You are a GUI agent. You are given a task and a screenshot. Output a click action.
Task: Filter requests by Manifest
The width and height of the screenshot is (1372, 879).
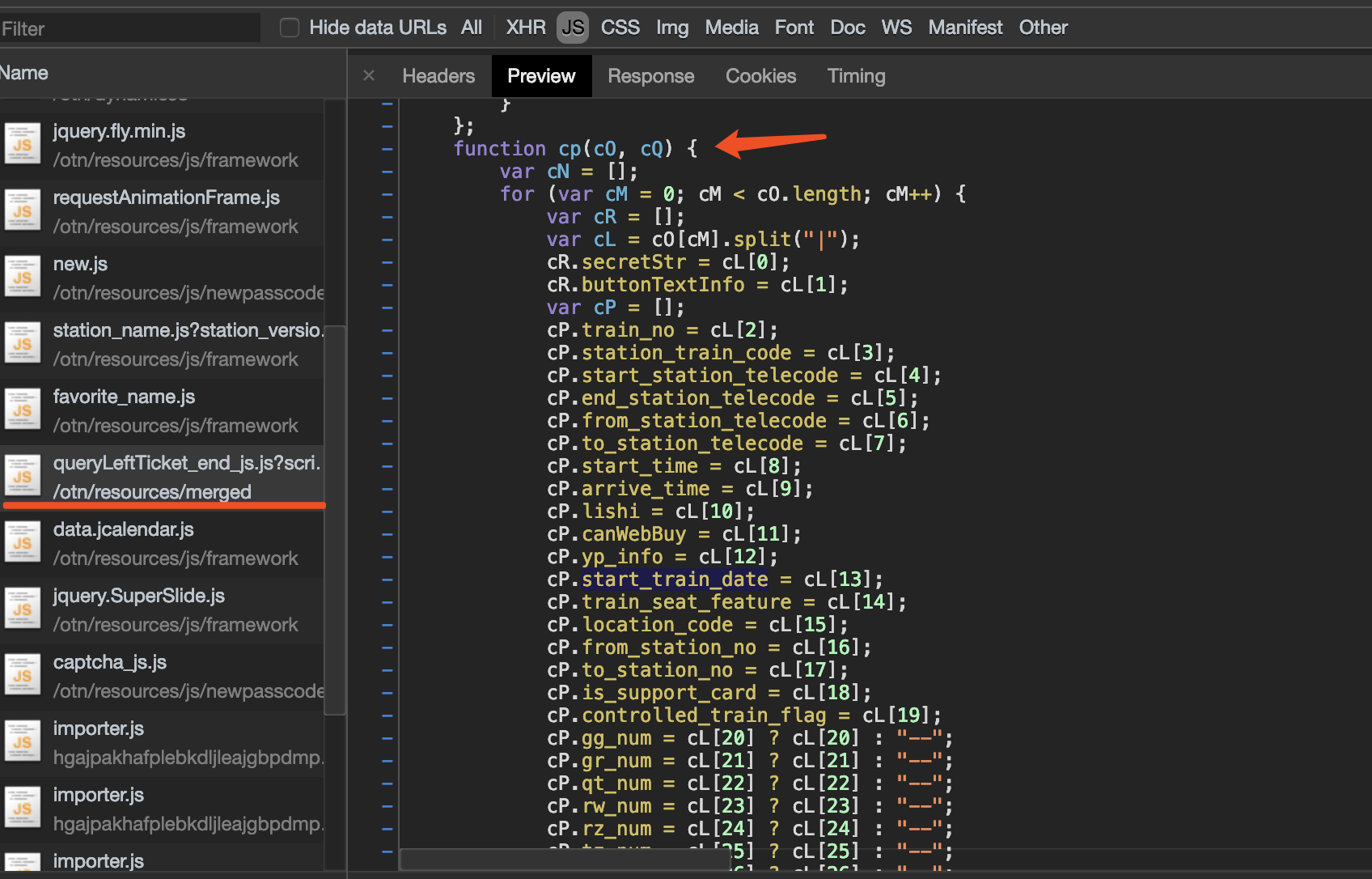(965, 28)
